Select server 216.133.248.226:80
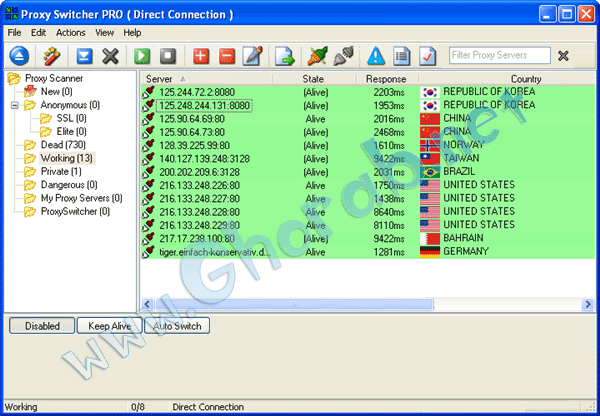600x416 pixels. pos(199,186)
